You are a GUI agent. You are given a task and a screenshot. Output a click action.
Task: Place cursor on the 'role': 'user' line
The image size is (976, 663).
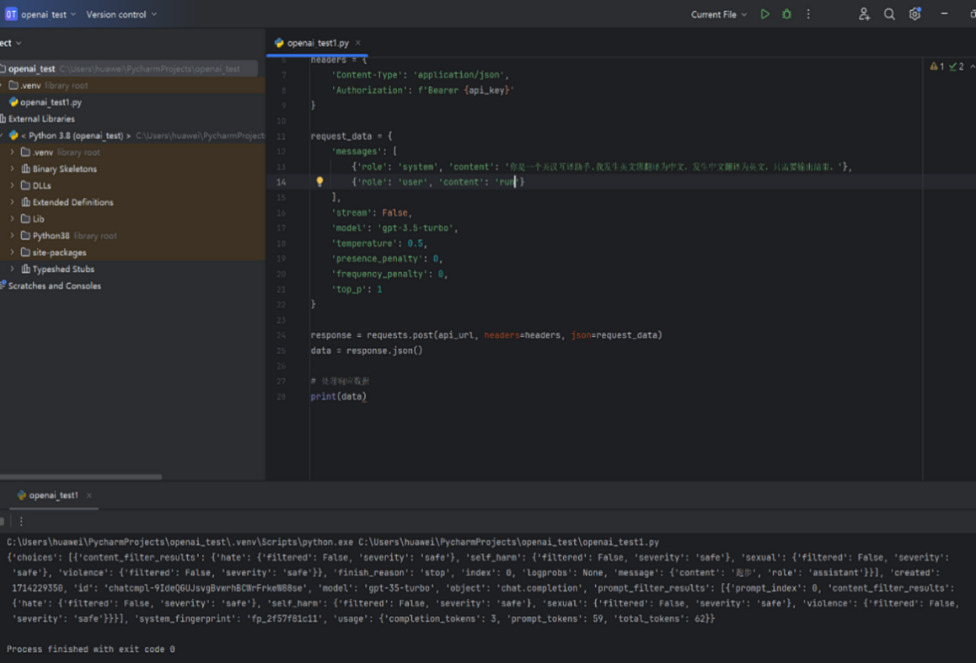(438, 182)
